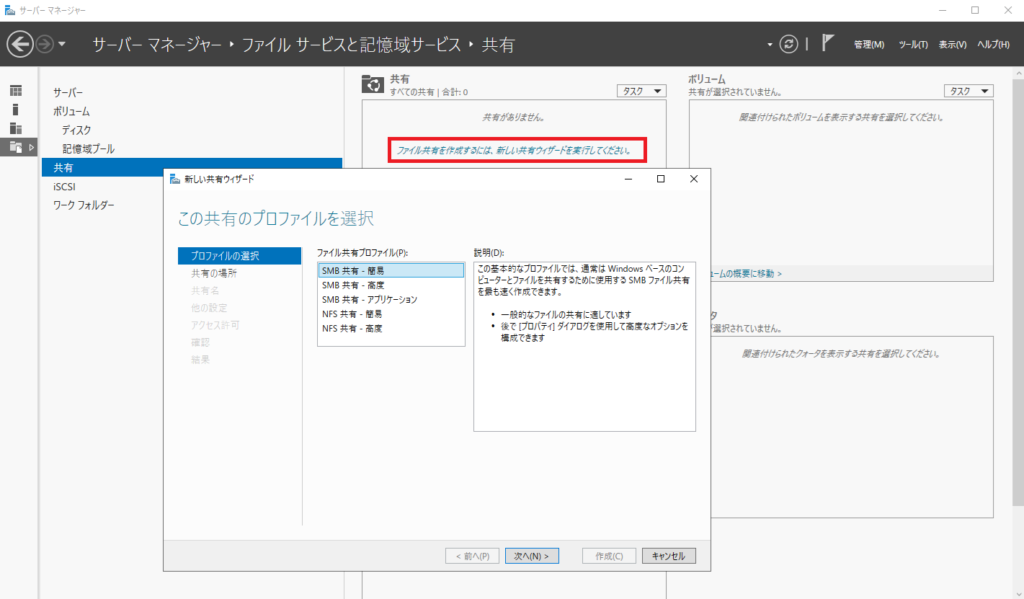Viewport: 1024px width, 599px height.
Task: Open the 表示(V) menu
Action: (952, 45)
